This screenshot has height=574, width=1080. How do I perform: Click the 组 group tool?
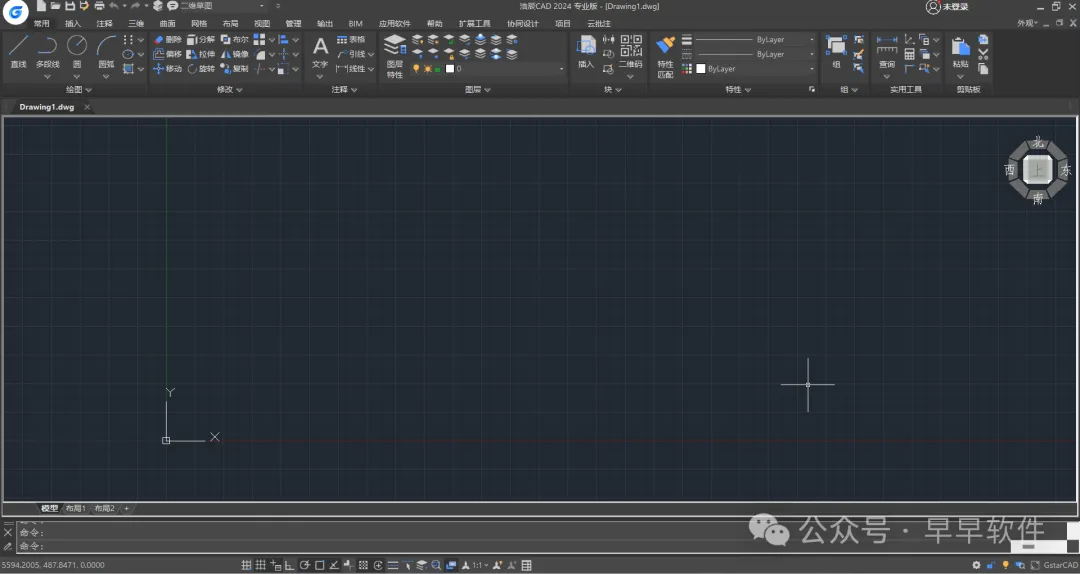[x=836, y=52]
